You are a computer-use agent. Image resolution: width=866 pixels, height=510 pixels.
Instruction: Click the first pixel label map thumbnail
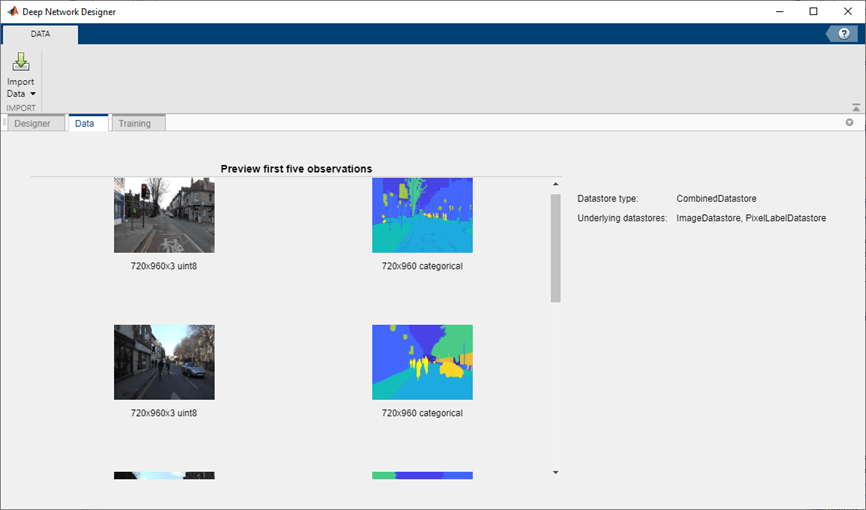click(x=422, y=215)
